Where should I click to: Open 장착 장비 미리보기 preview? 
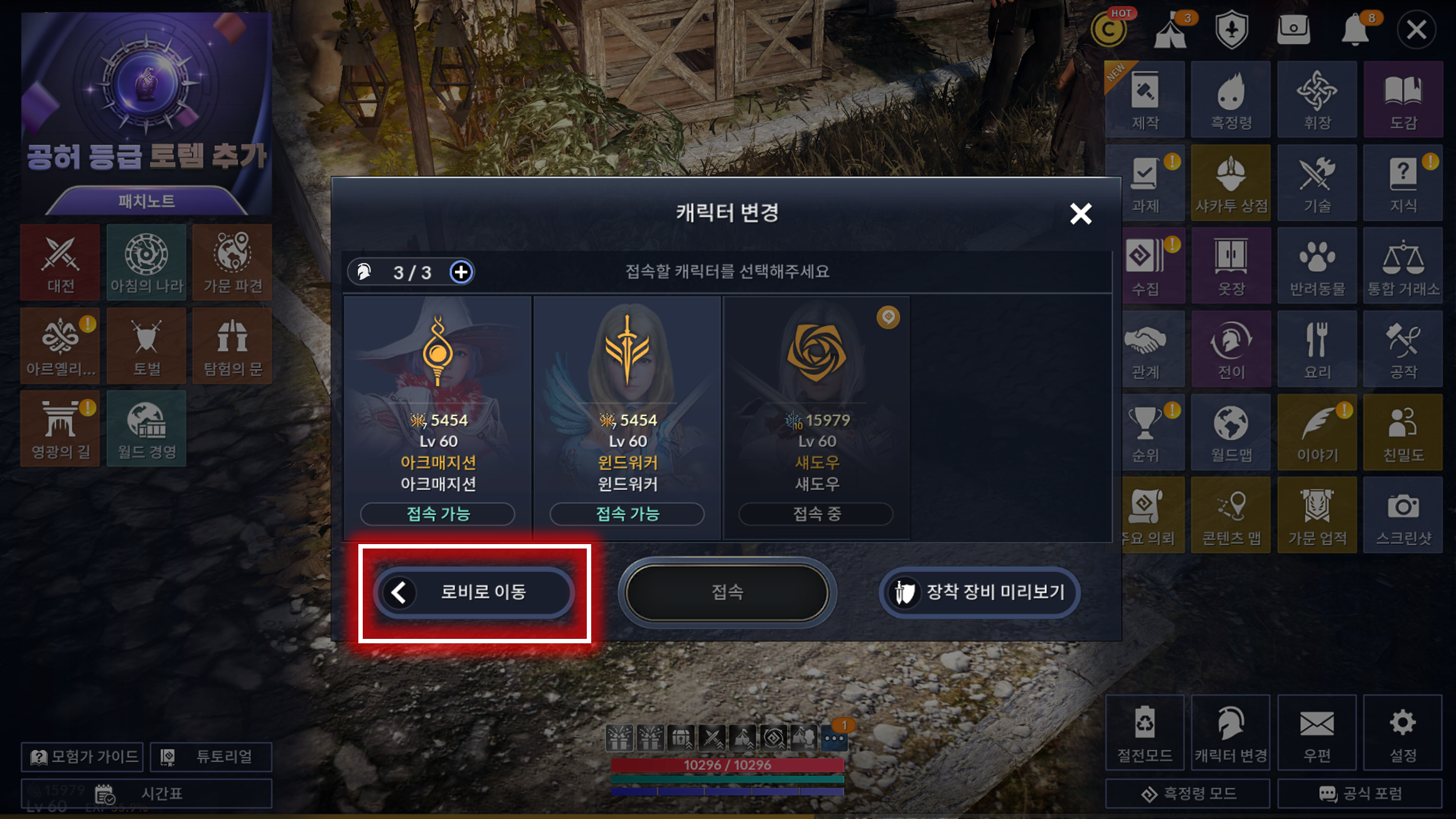(980, 592)
